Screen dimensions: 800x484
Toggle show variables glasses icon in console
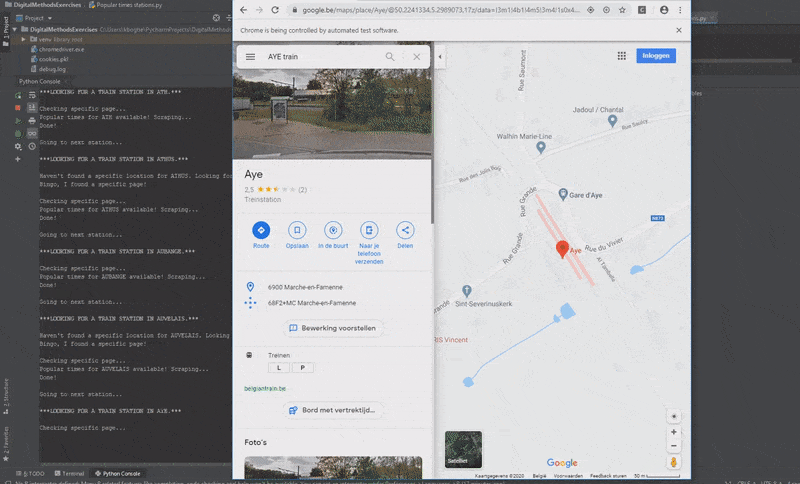click(x=32, y=134)
